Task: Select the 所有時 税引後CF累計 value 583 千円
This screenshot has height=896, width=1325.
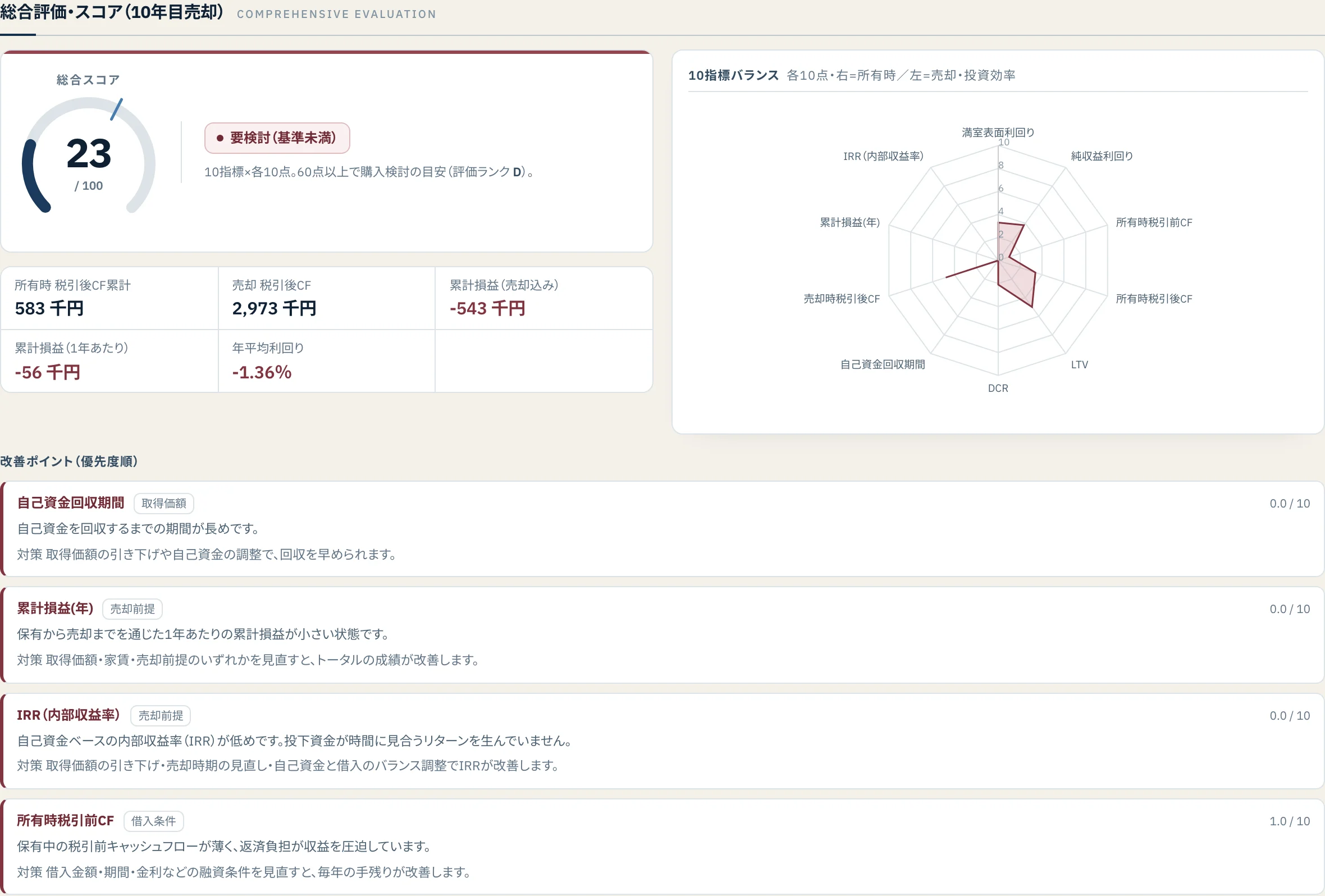Action: pyautogui.click(x=49, y=308)
